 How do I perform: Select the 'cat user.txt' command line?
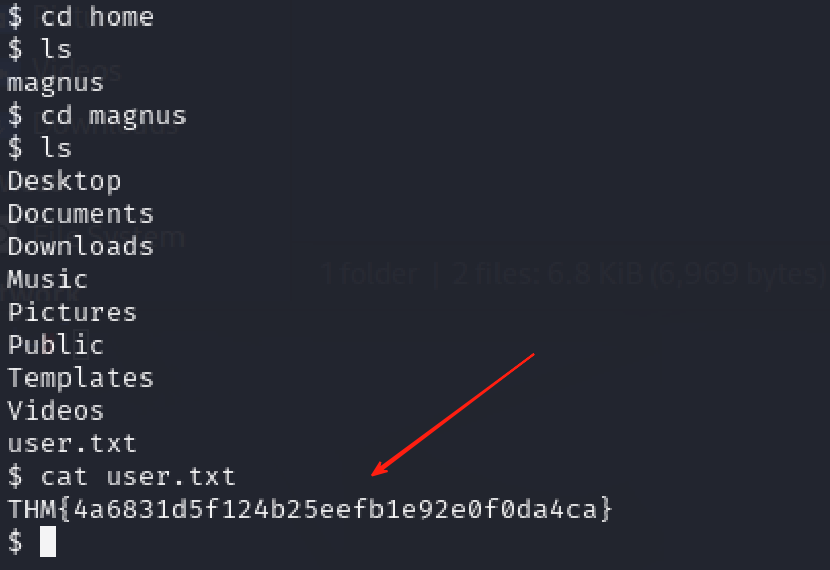click(121, 476)
